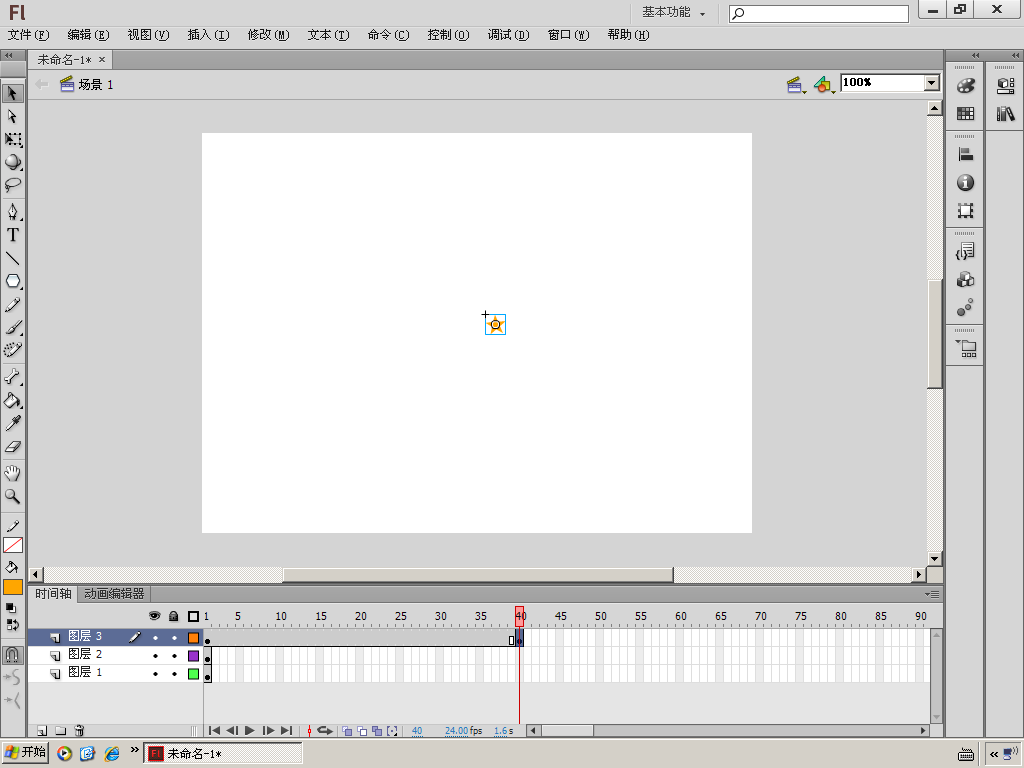1024x768 pixels.
Task: Open the 基本功能 workspace dropdown
Action: (x=673, y=13)
